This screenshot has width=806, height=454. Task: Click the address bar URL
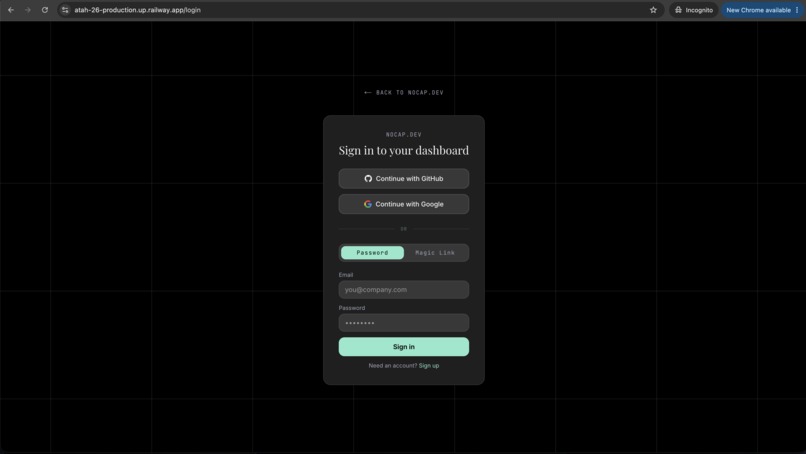coord(137,10)
